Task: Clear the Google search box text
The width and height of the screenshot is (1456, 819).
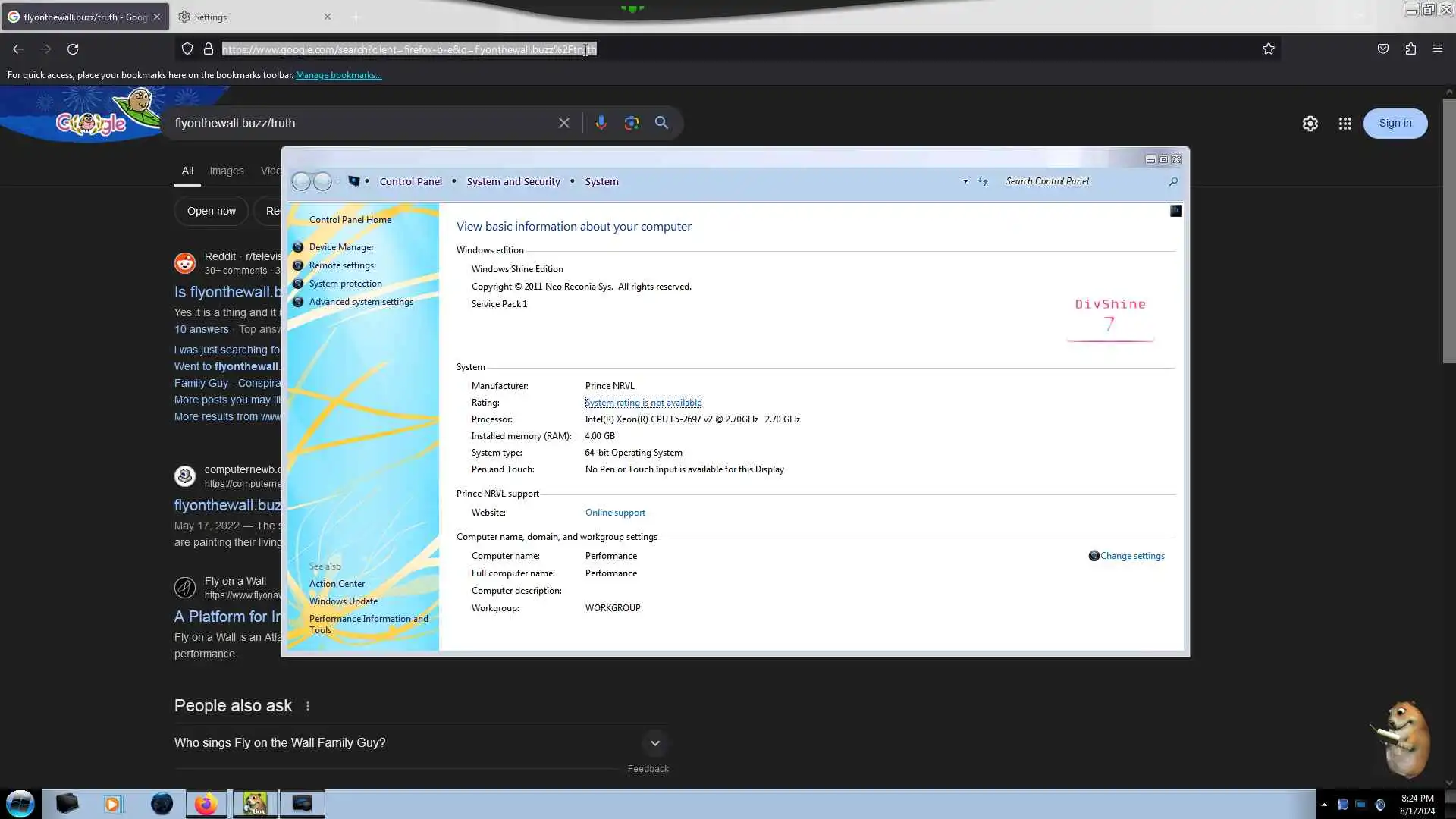Action: coord(563,123)
